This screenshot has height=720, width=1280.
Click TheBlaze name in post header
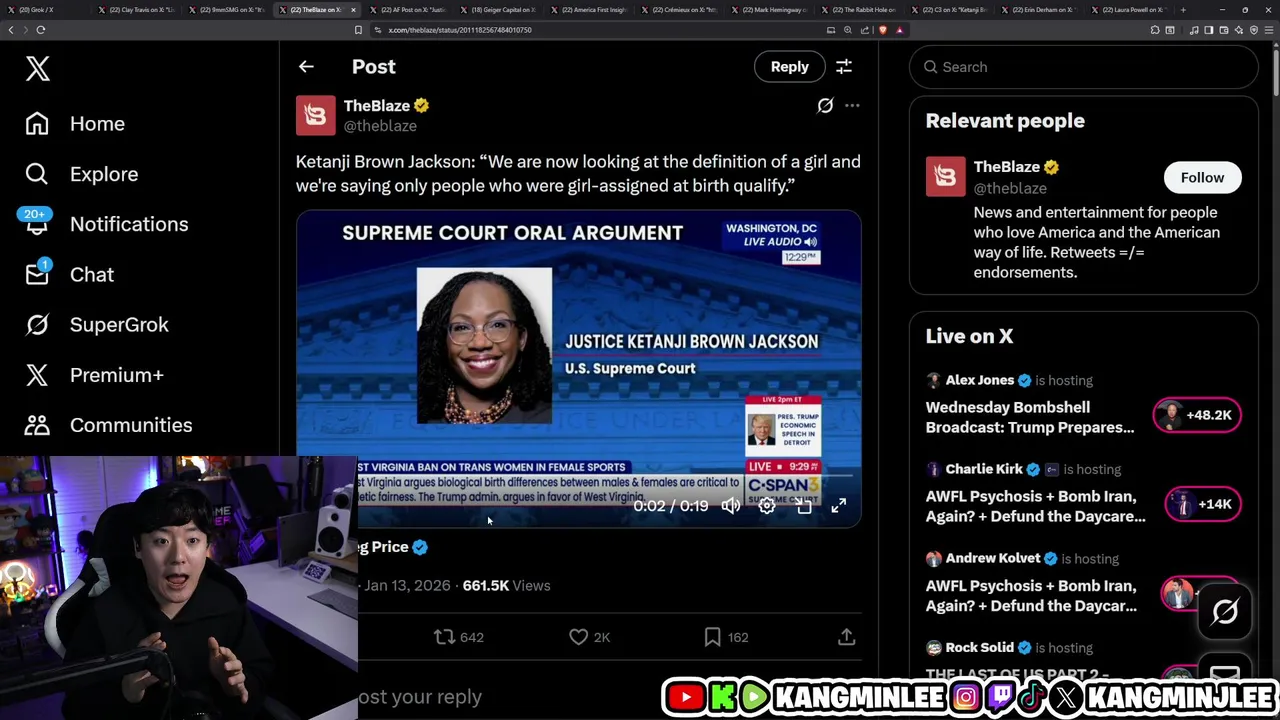point(377,106)
